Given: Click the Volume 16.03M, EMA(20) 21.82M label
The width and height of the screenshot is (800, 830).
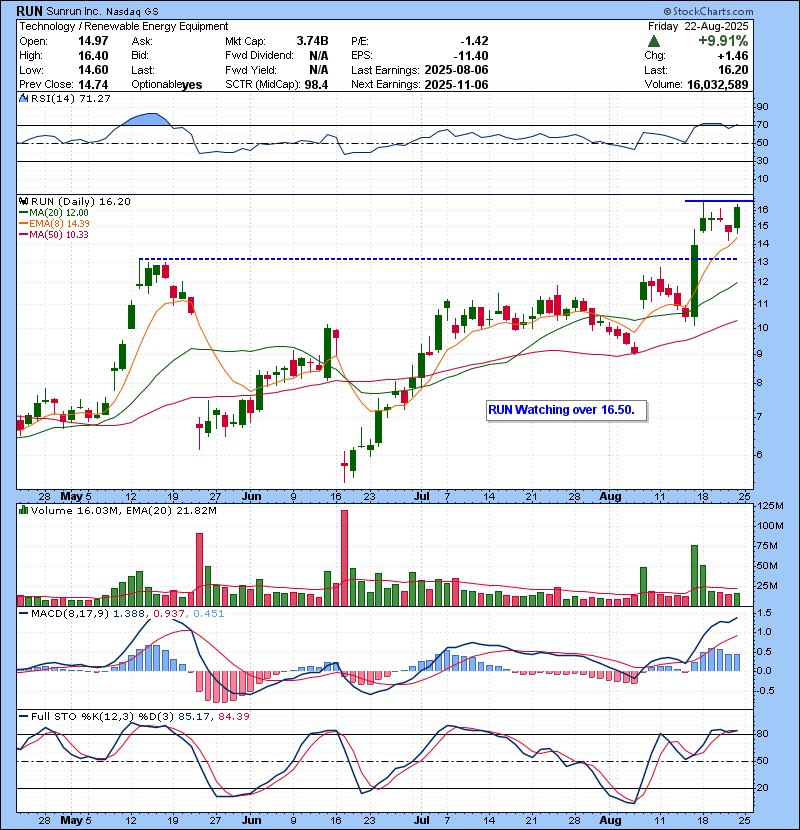Looking at the screenshot, I should pos(123,510).
